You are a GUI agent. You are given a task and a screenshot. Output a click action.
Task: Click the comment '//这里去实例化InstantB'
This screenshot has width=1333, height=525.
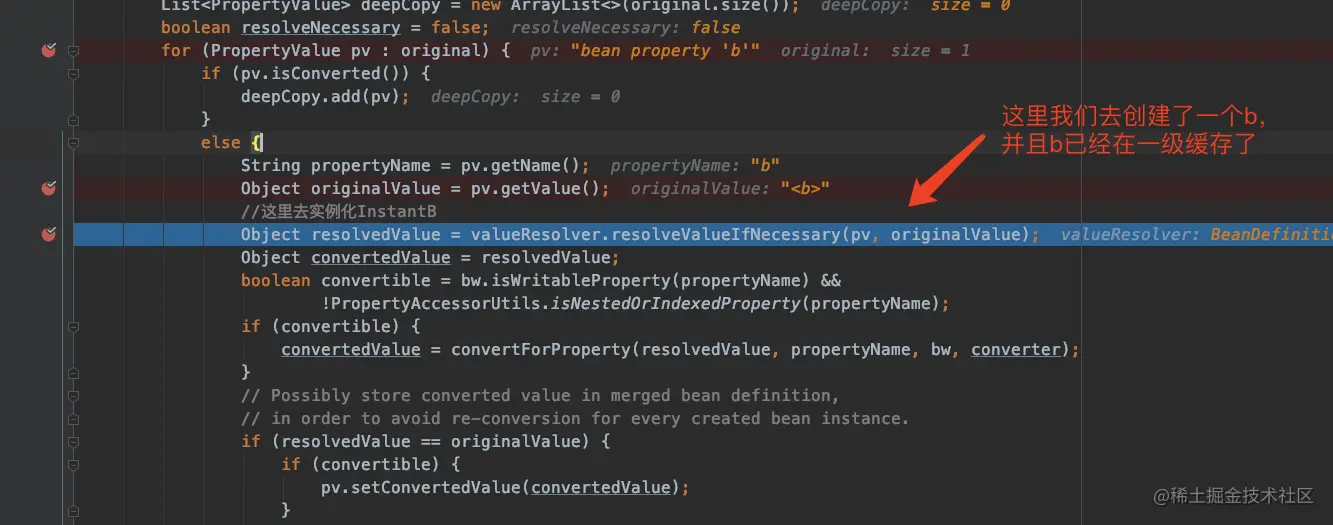point(339,211)
